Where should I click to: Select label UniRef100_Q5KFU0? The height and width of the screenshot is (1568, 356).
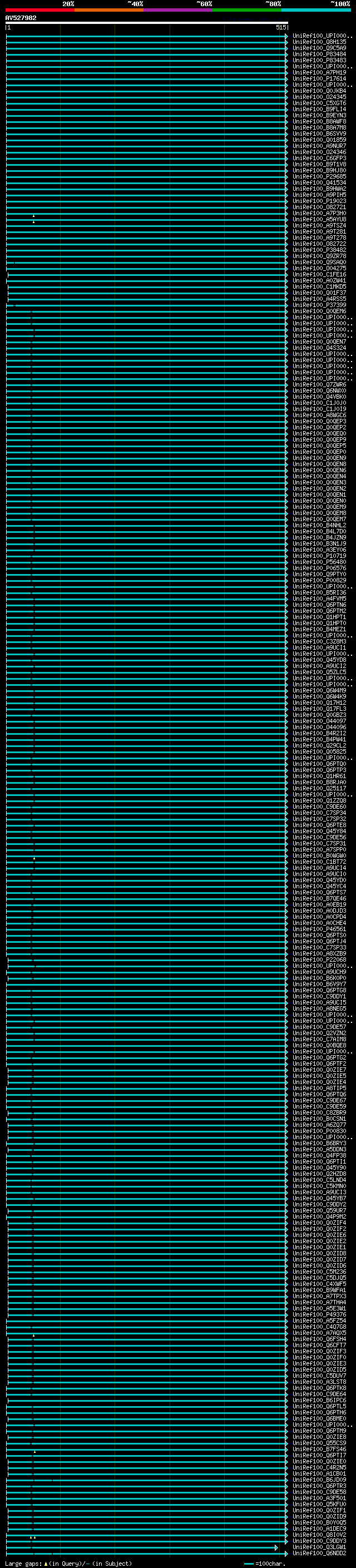tap(319, 1504)
